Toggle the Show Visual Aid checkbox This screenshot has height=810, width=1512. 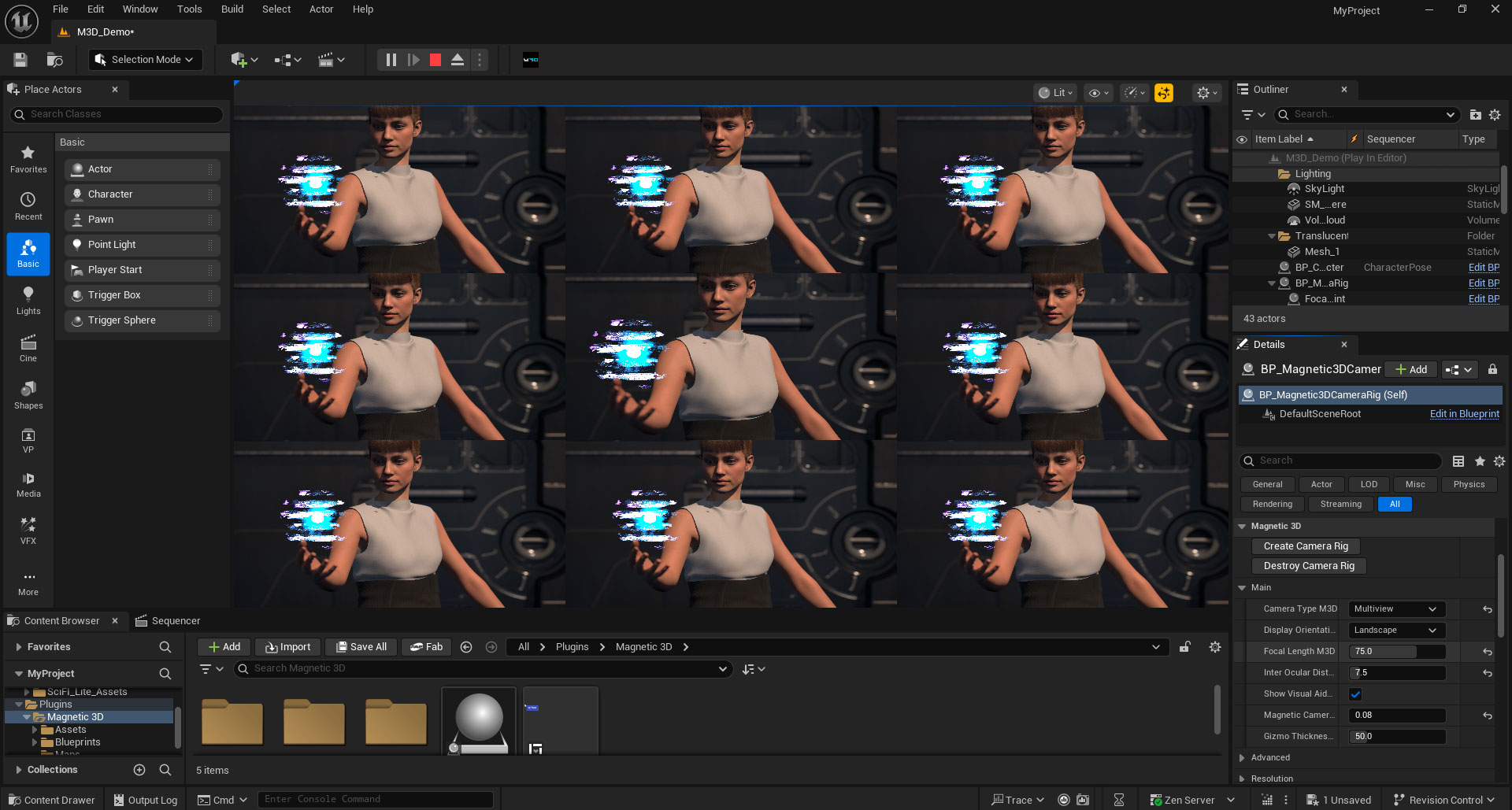tap(1355, 694)
